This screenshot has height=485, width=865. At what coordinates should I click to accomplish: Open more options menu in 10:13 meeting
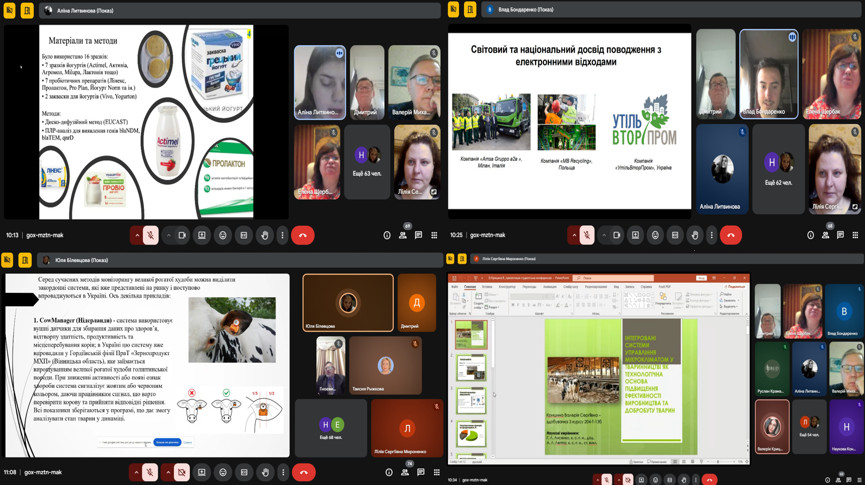[282, 236]
